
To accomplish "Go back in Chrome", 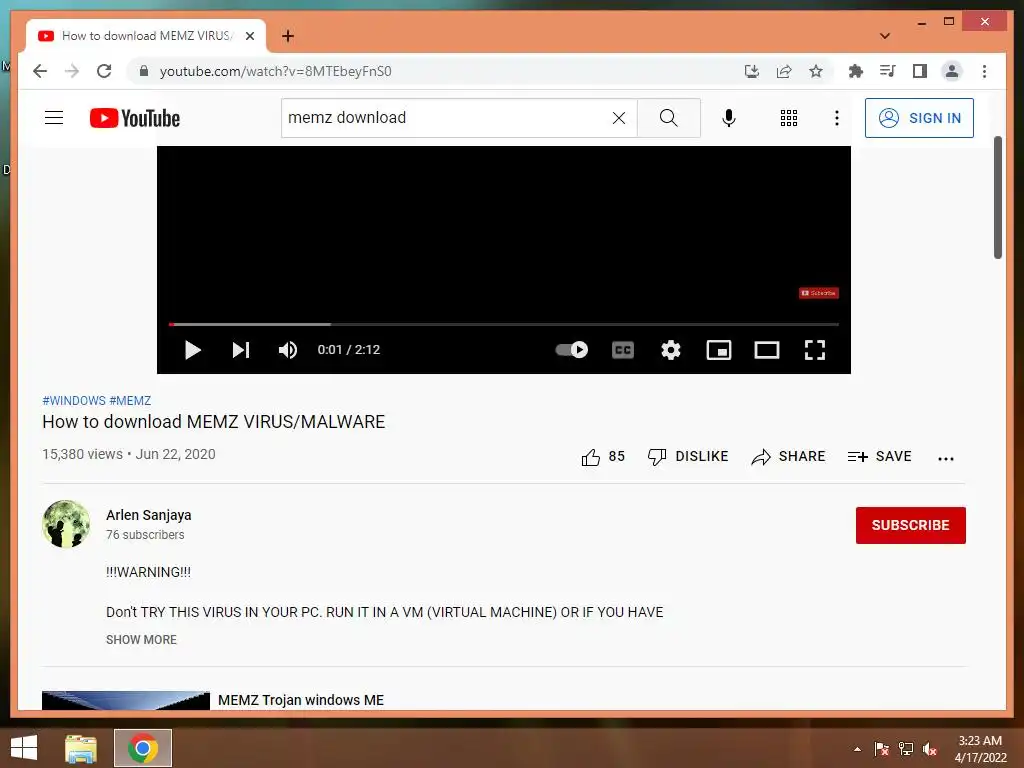I will 40,71.
